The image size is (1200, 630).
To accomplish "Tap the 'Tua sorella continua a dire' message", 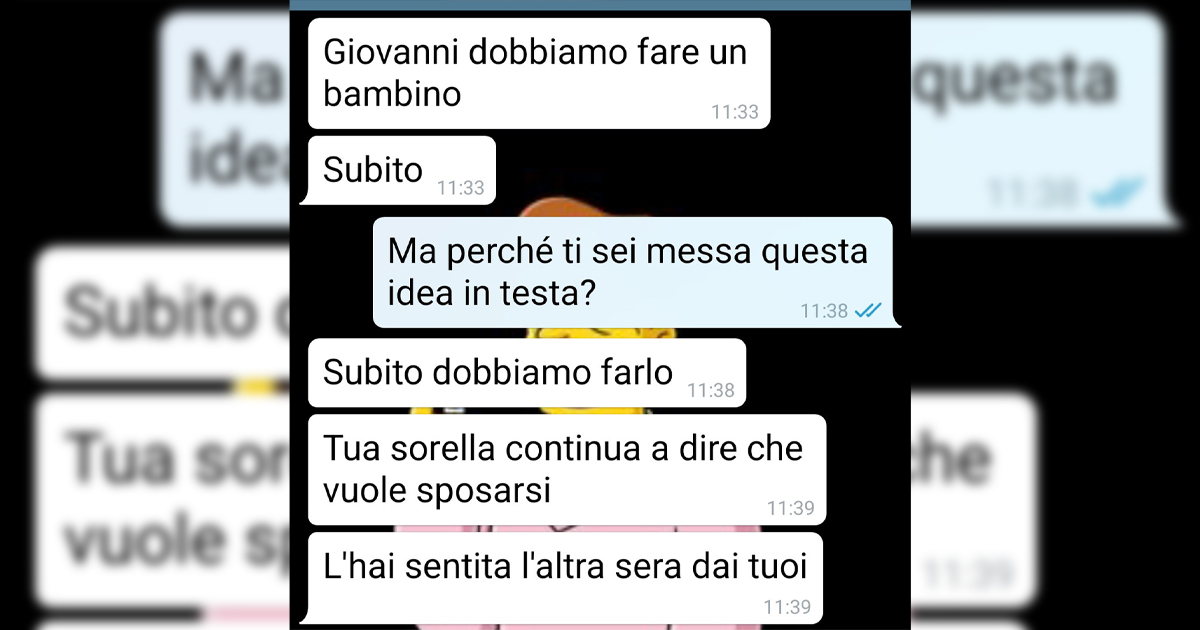I will coord(567,470).
